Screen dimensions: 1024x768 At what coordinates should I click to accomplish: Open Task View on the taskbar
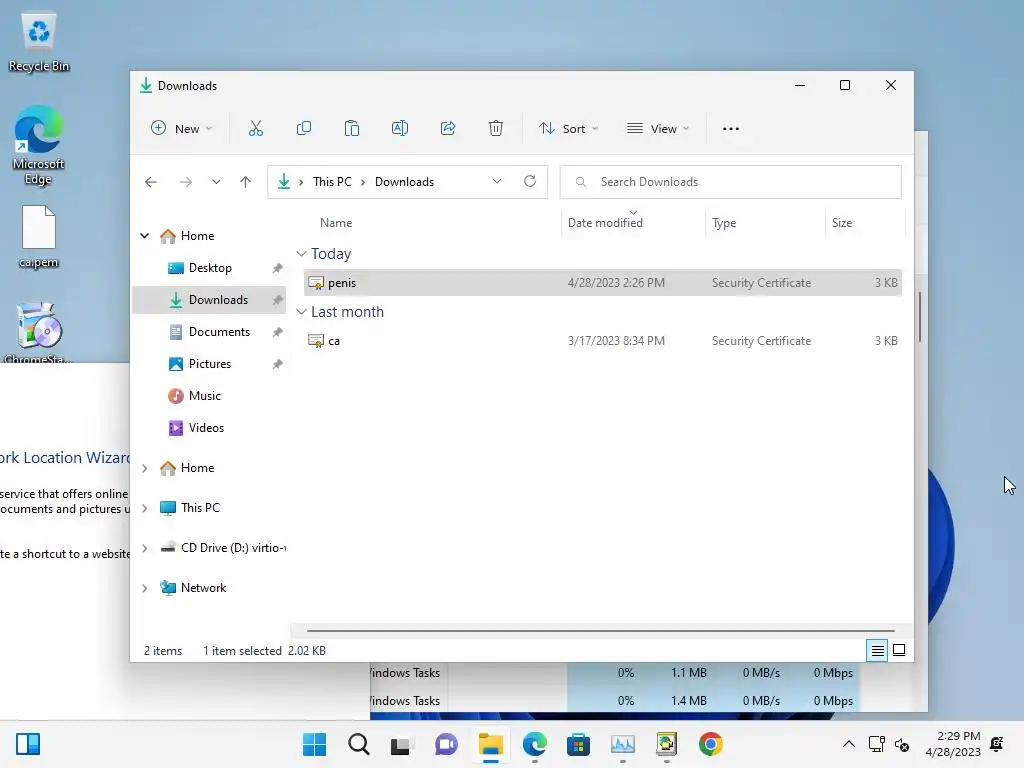[x=400, y=744]
